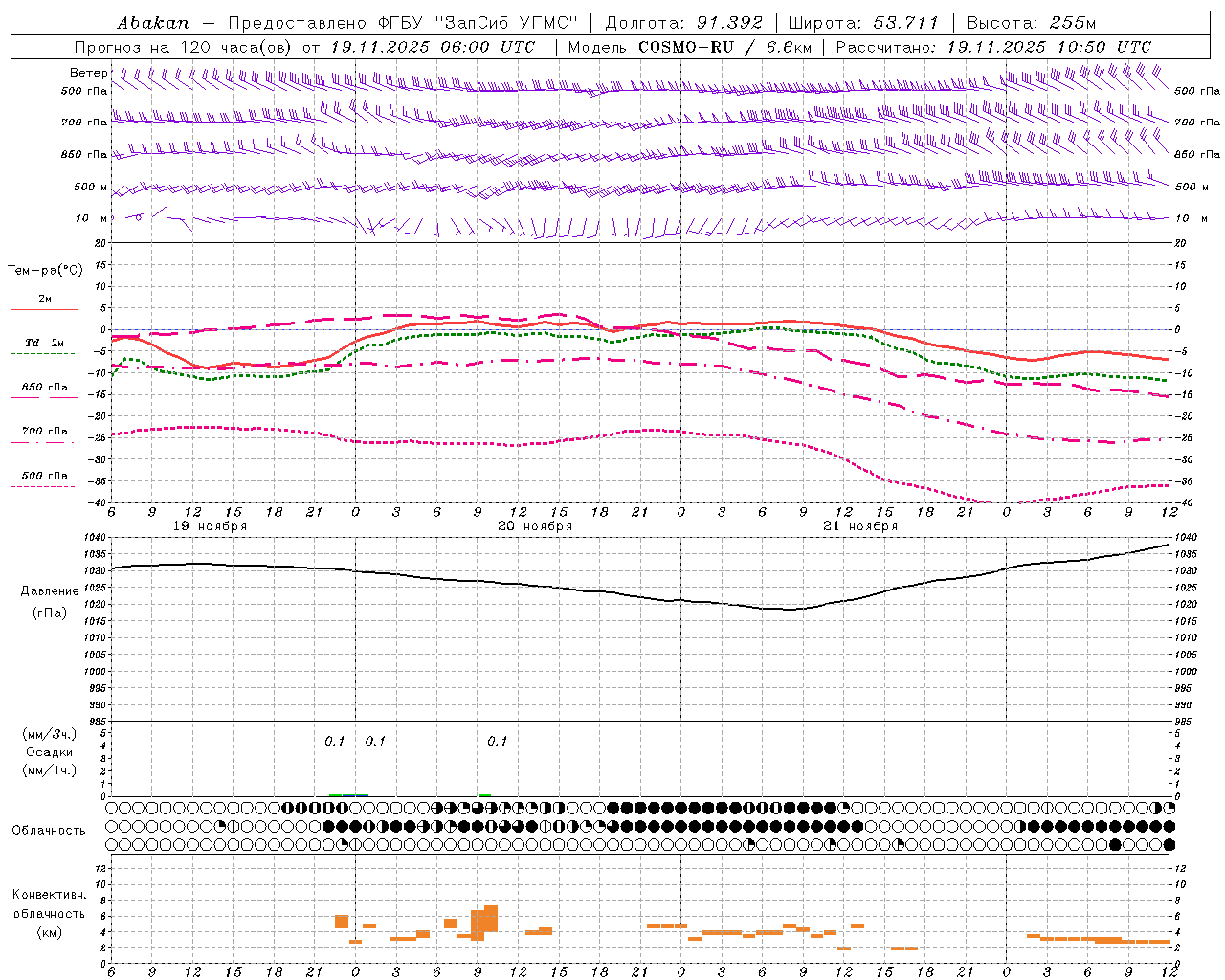
Task: Click the '19 ноября' date label
Action: tap(210, 526)
